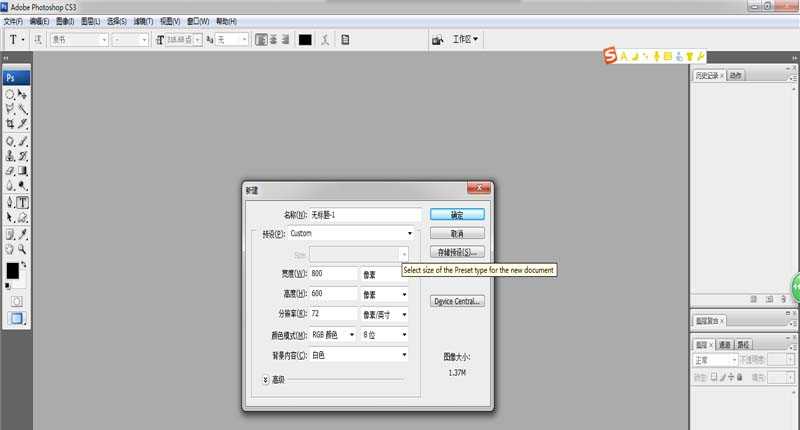Open the character palette from options bar
The image size is (800, 430).
345,40
